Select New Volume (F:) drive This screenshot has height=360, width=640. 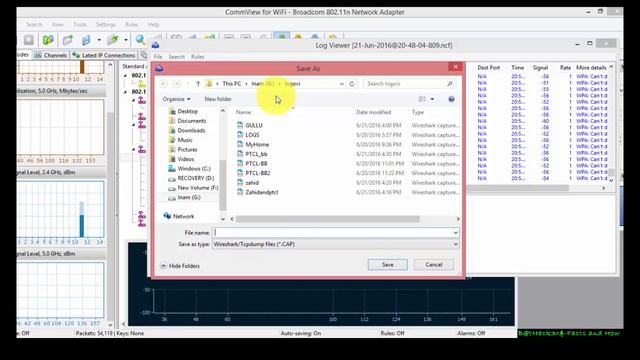pyautogui.click(x=198, y=188)
